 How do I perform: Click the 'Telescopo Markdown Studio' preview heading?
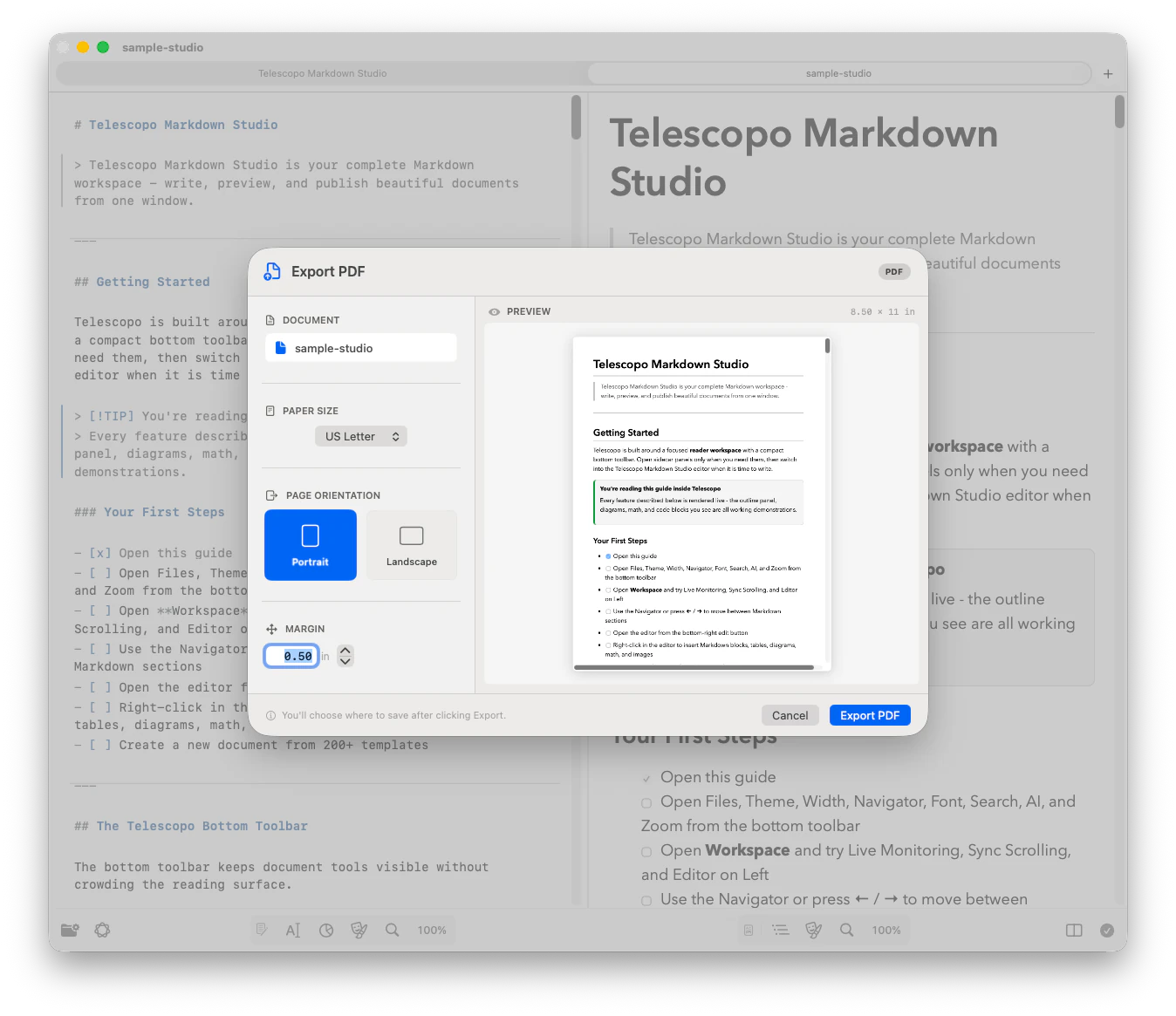click(x=803, y=158)
